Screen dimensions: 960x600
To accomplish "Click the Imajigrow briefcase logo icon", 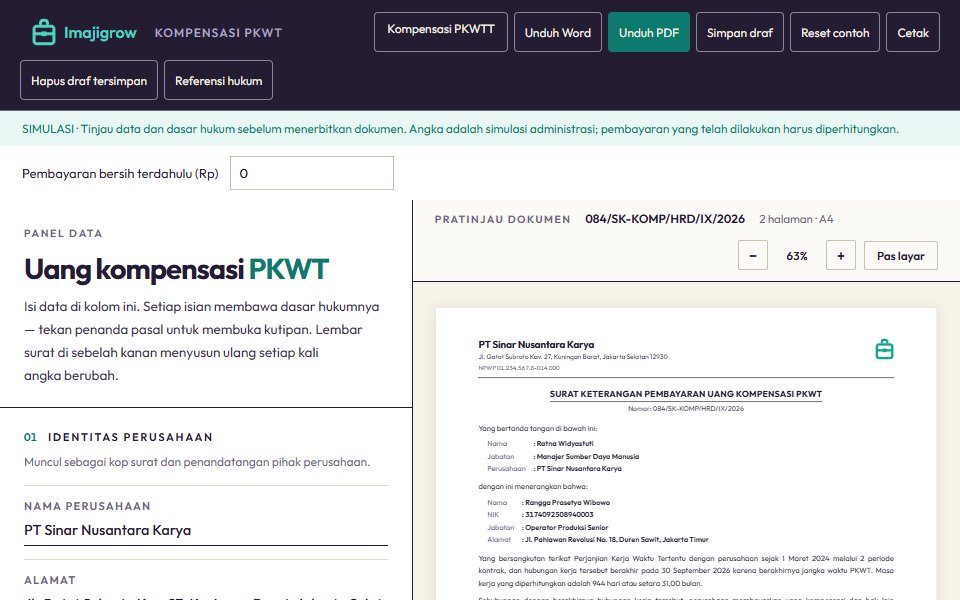I will coord(43,32).
